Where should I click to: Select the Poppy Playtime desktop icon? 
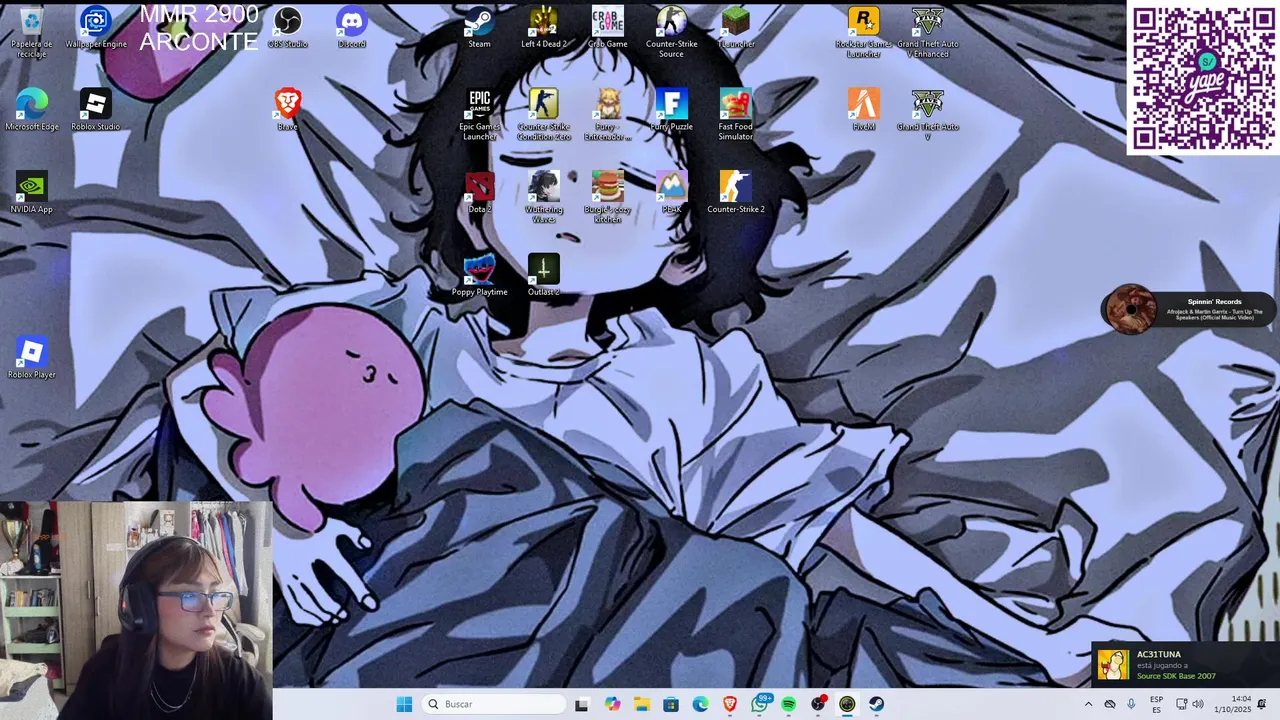coord(480,275)
